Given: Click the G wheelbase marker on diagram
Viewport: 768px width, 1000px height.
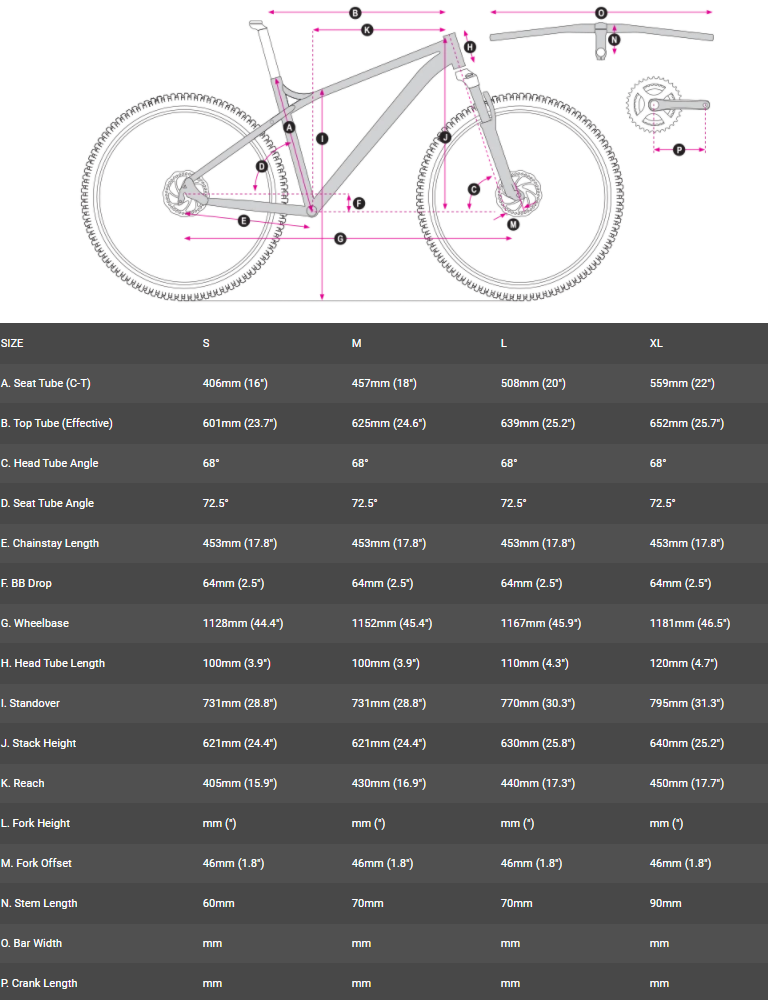Looking at the screenshot, I should [340, 238].
